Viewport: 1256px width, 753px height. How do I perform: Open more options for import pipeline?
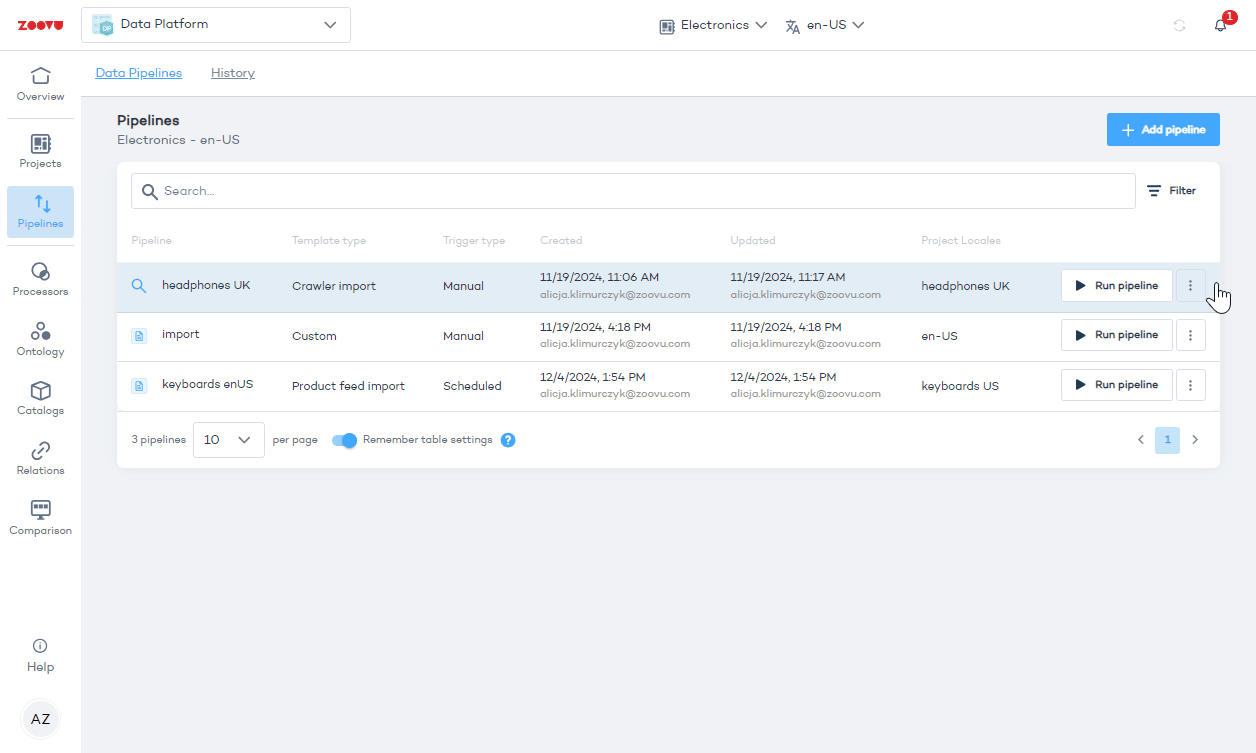coord(1190,335)
